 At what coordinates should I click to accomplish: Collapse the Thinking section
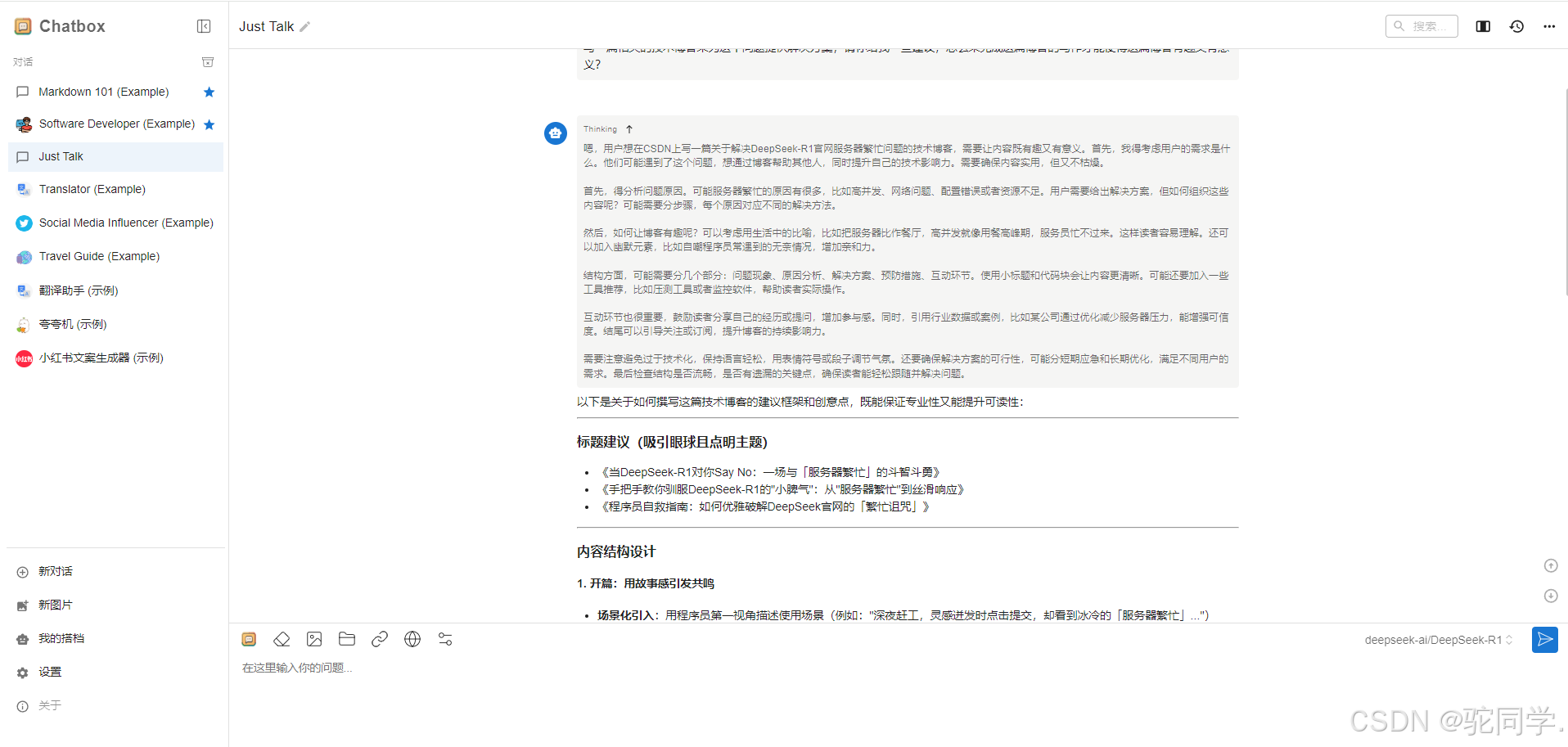(x=629, y=129)
